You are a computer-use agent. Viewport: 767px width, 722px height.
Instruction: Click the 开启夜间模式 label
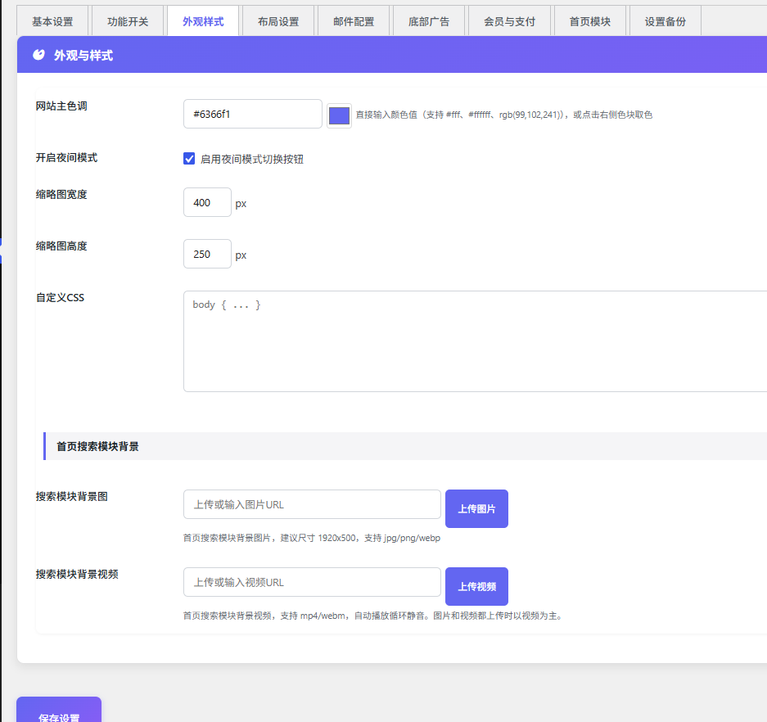pos(67,158)
